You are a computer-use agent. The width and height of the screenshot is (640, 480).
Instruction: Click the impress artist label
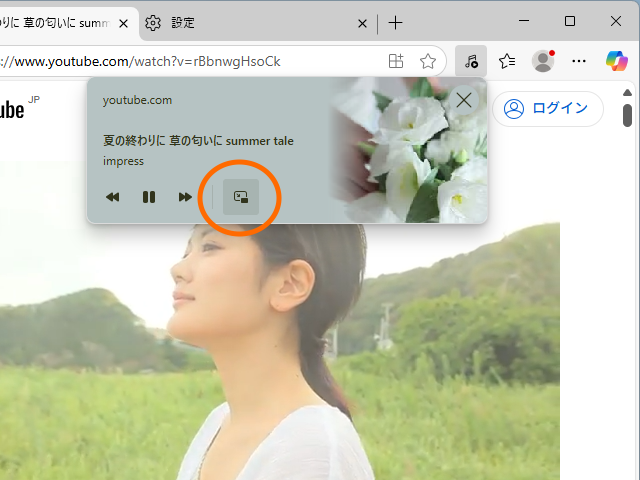click(x=123, y=161)
